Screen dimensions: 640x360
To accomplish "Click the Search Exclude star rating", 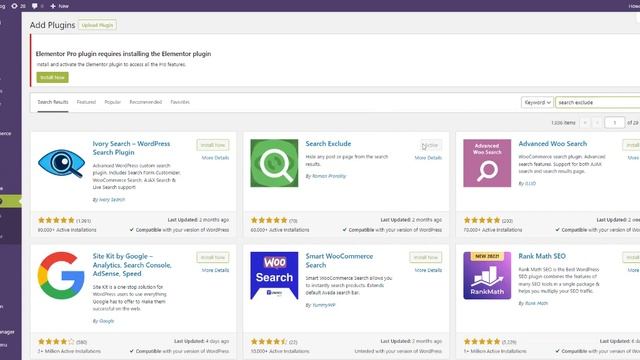I will tap(269, 220).
